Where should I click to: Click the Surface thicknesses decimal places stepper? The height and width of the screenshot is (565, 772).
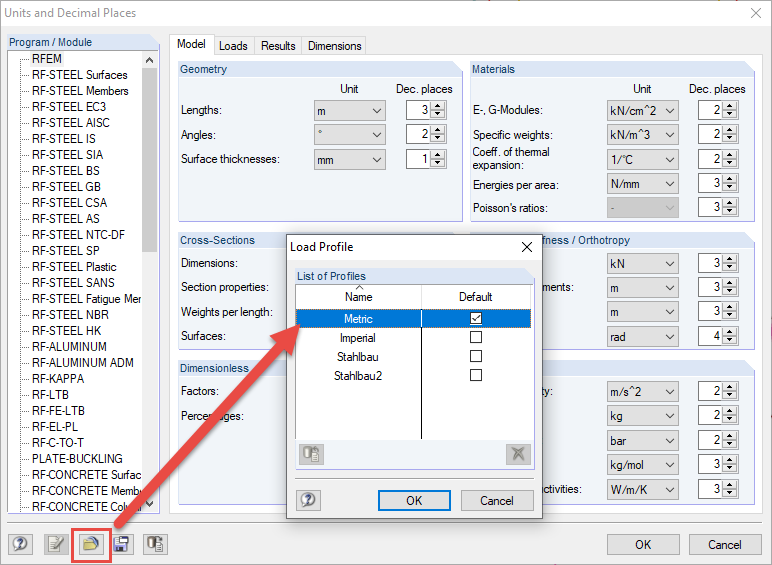coord(438,159)
